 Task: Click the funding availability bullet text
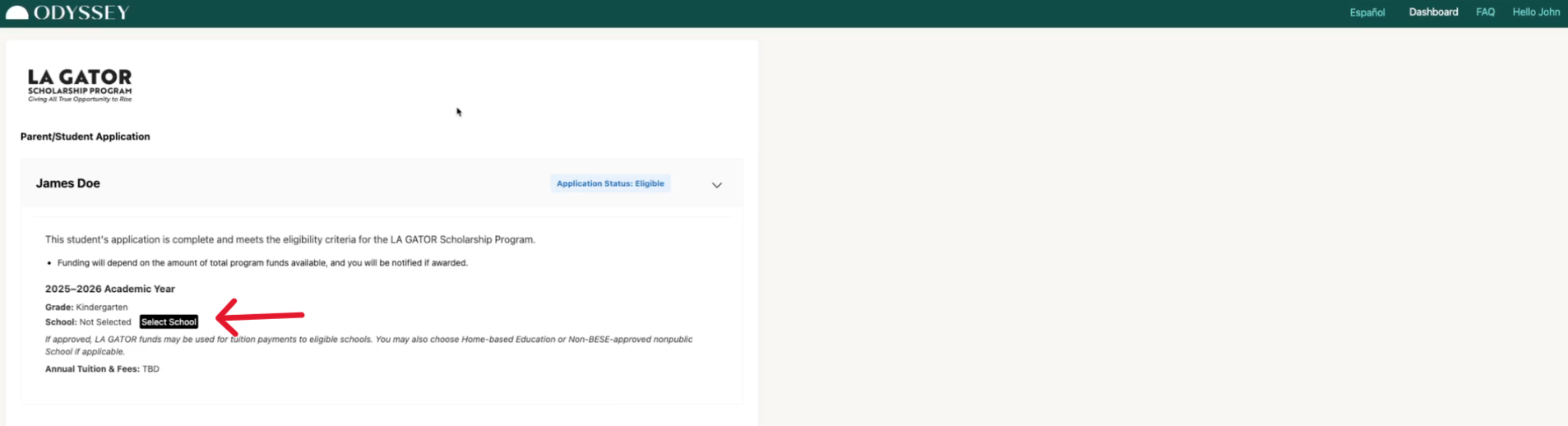click(262, 263)
